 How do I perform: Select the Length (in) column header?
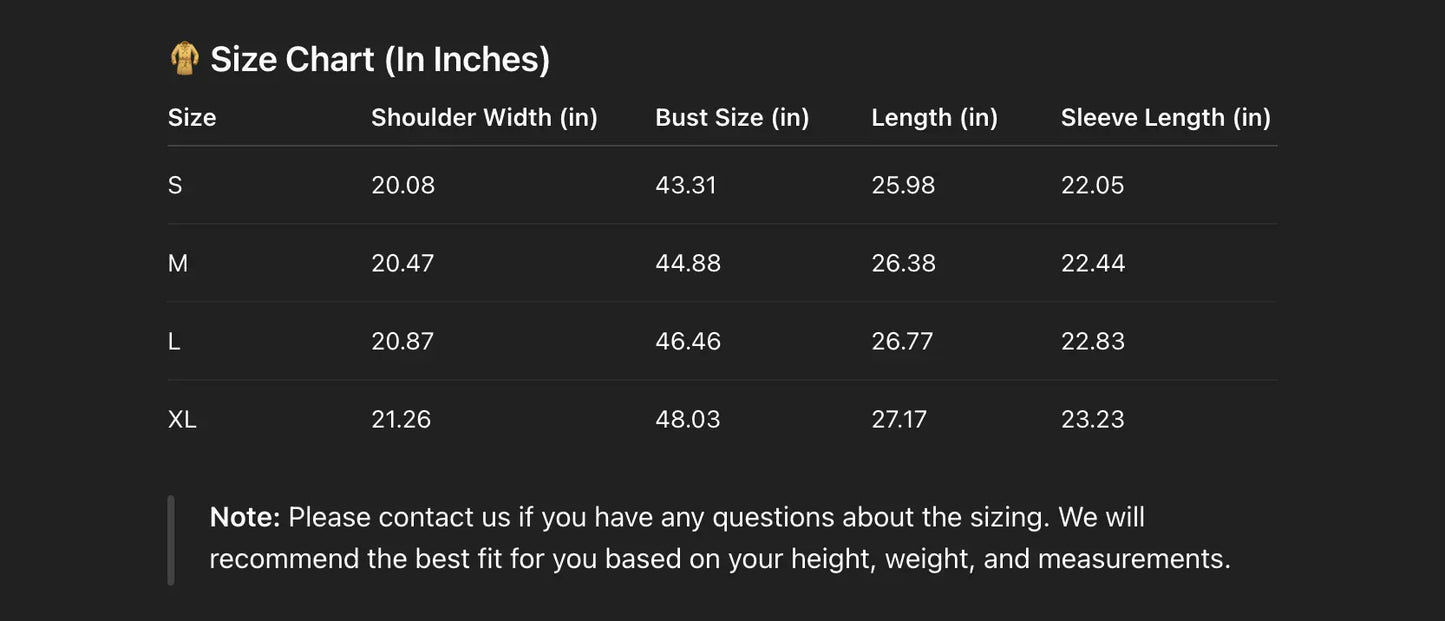[934, 117]
